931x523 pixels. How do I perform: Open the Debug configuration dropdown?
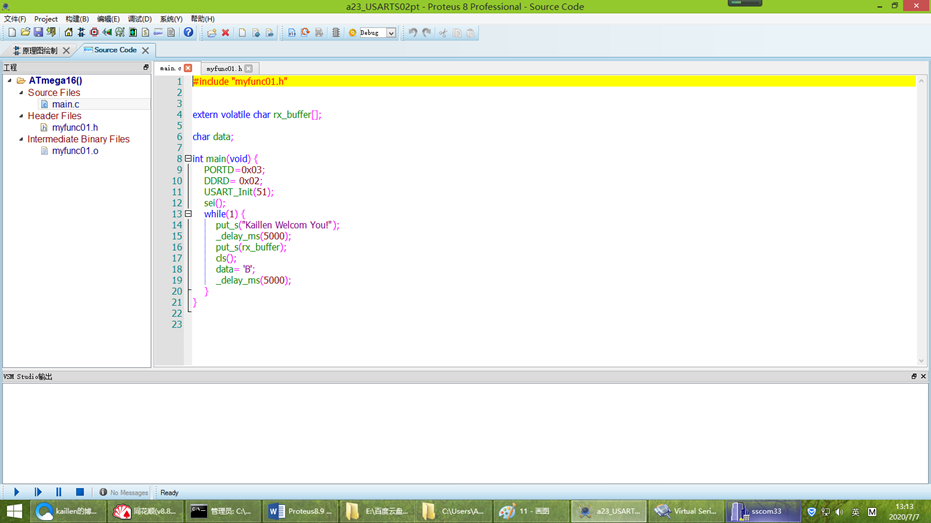pyautogui.click(x=391, y=33)
